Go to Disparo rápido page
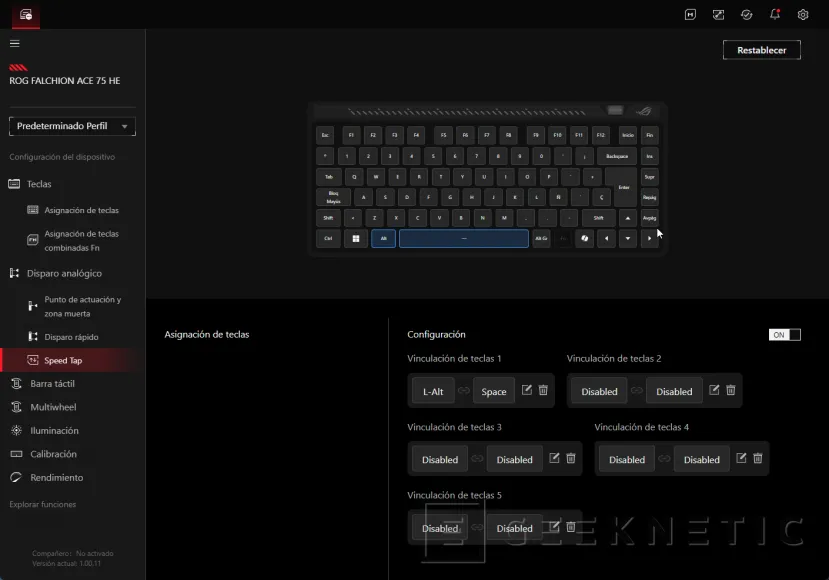This screenshot has height=580, width=829. pos(71,337)
